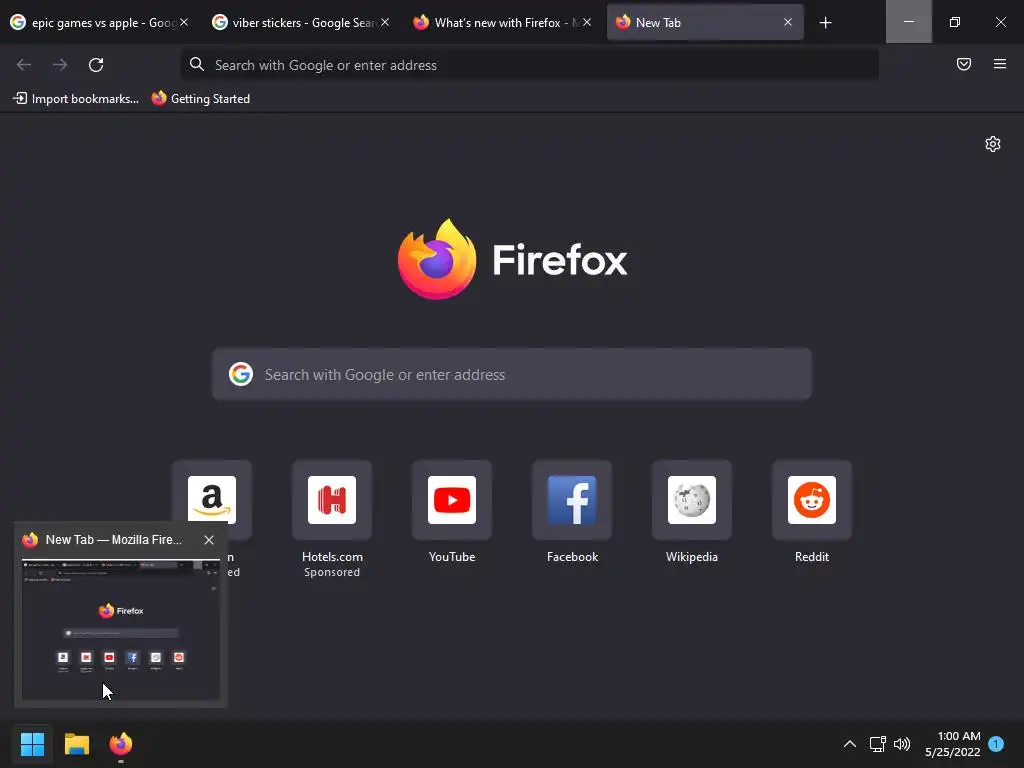Viewport: 1024px width, 768px height.
Task: Open the Firefox application menu
Action: coord(1000,64)
